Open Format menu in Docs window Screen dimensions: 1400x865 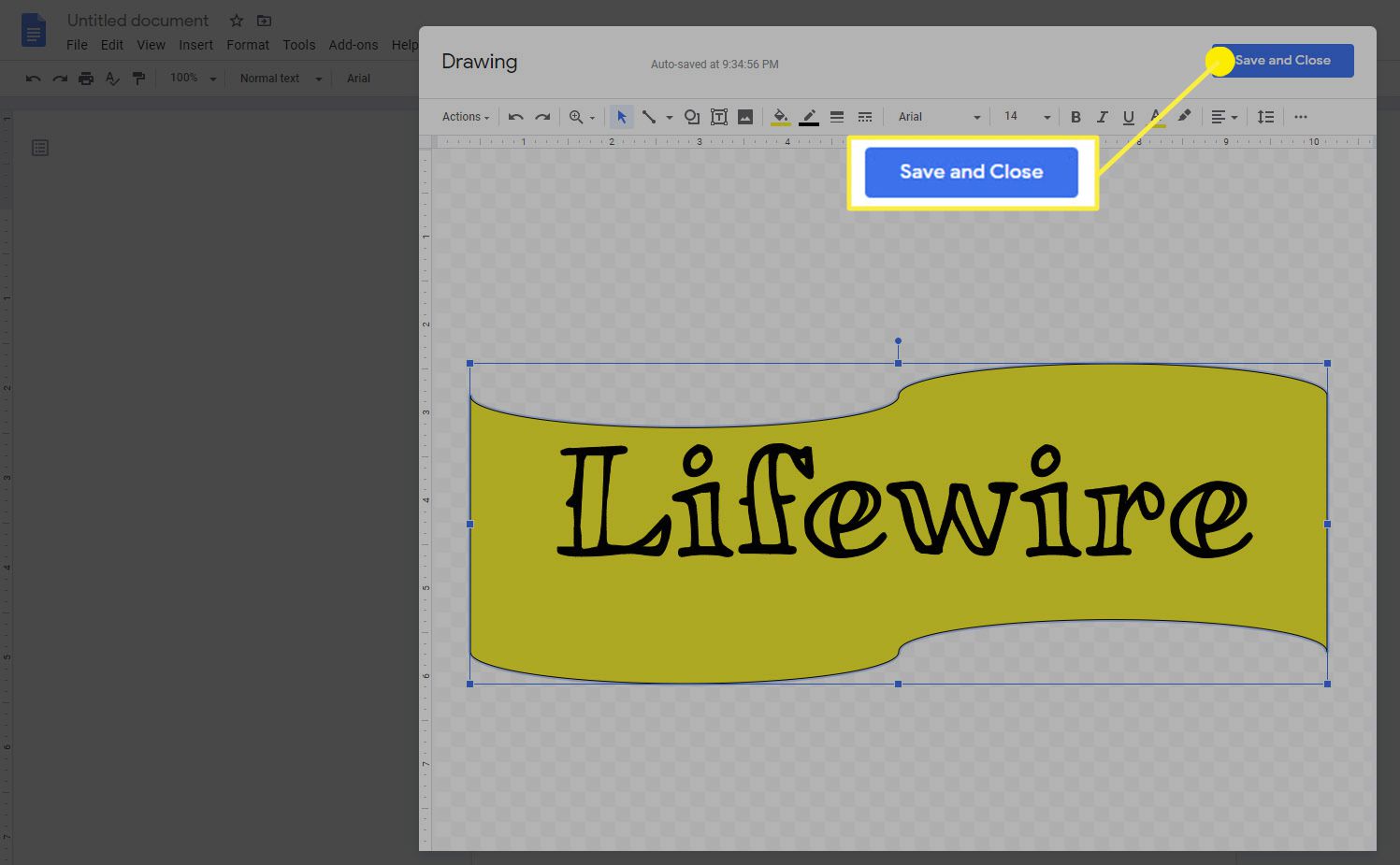pyautogui.click(x=248, y=45)
